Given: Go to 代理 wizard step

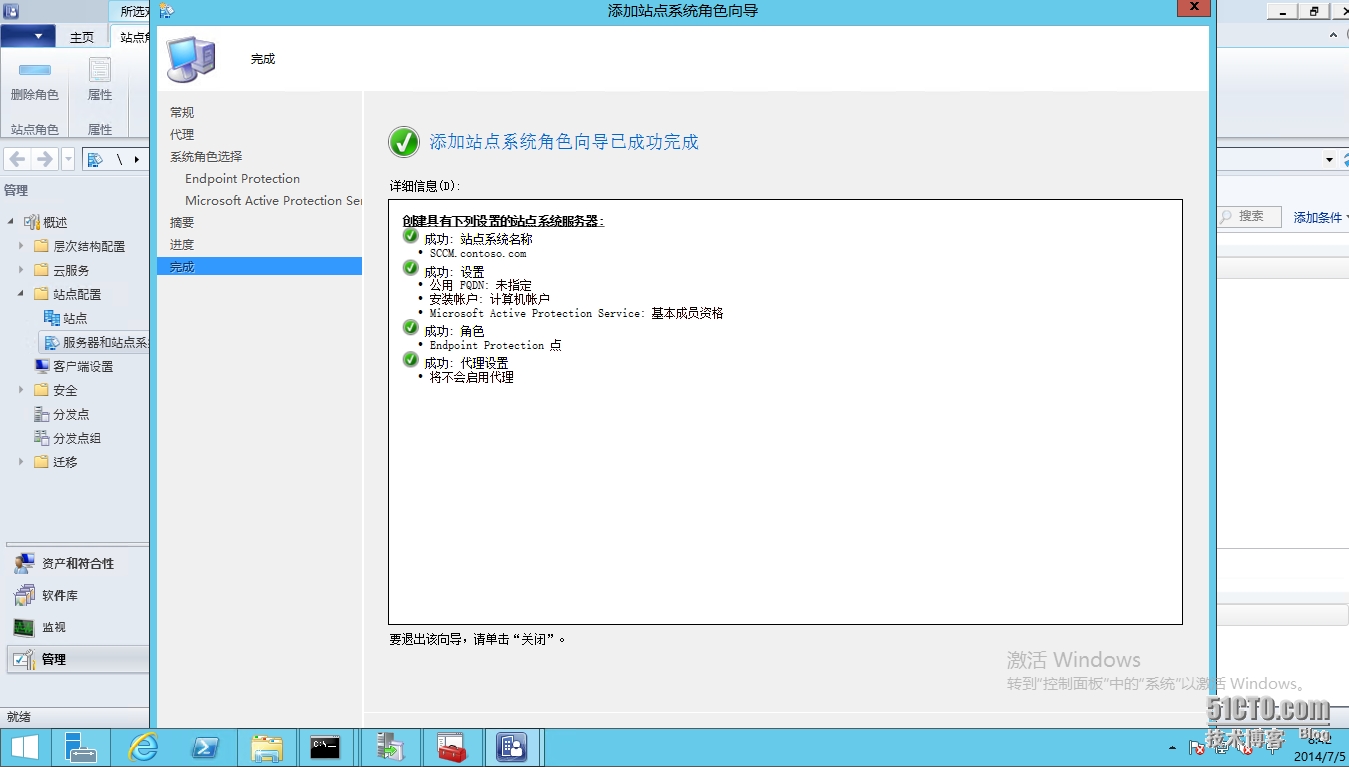Looking at the screenshot, I should coord(182,134).
